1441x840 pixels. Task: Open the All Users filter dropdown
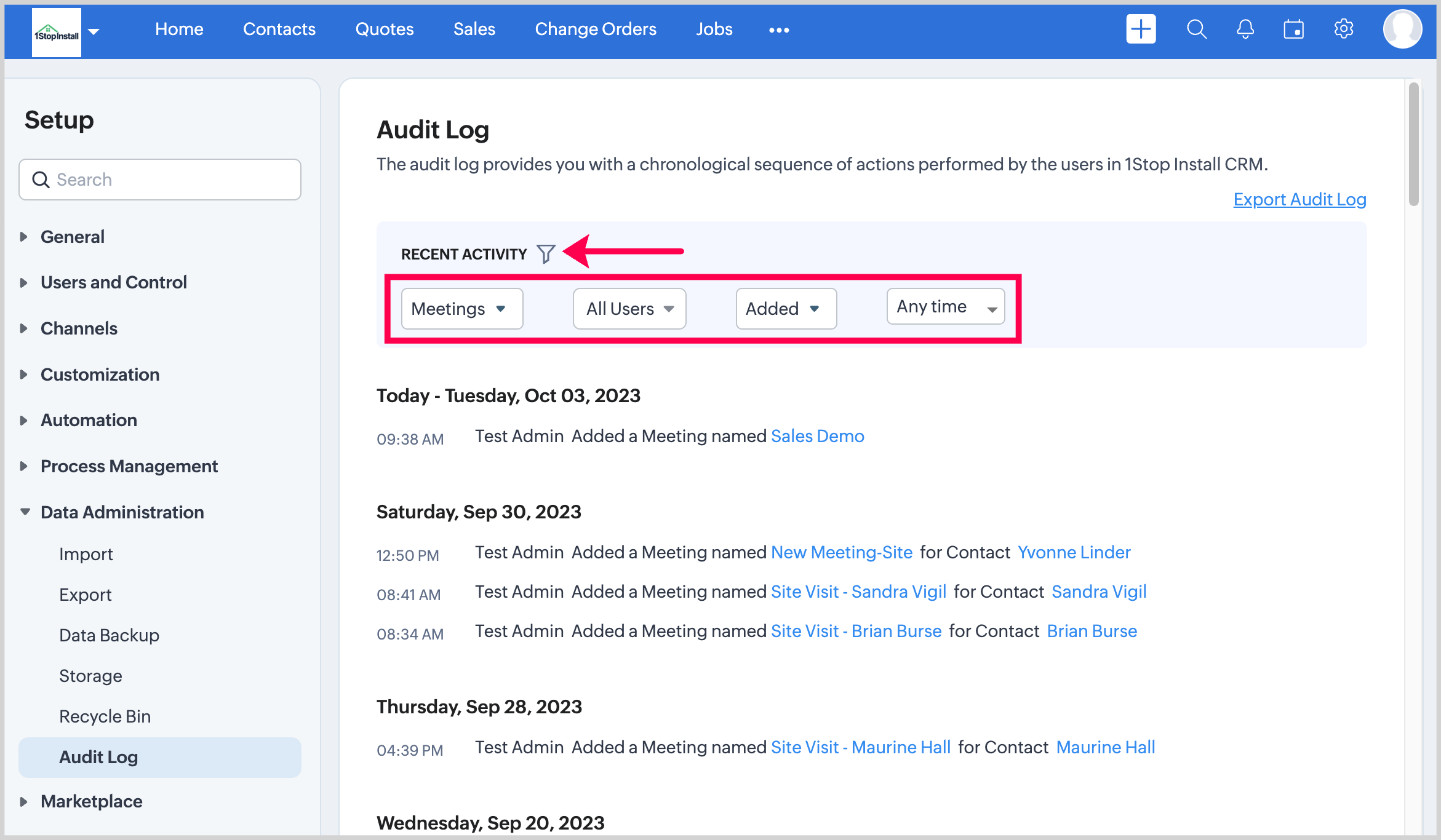click(x=629, y=309)
